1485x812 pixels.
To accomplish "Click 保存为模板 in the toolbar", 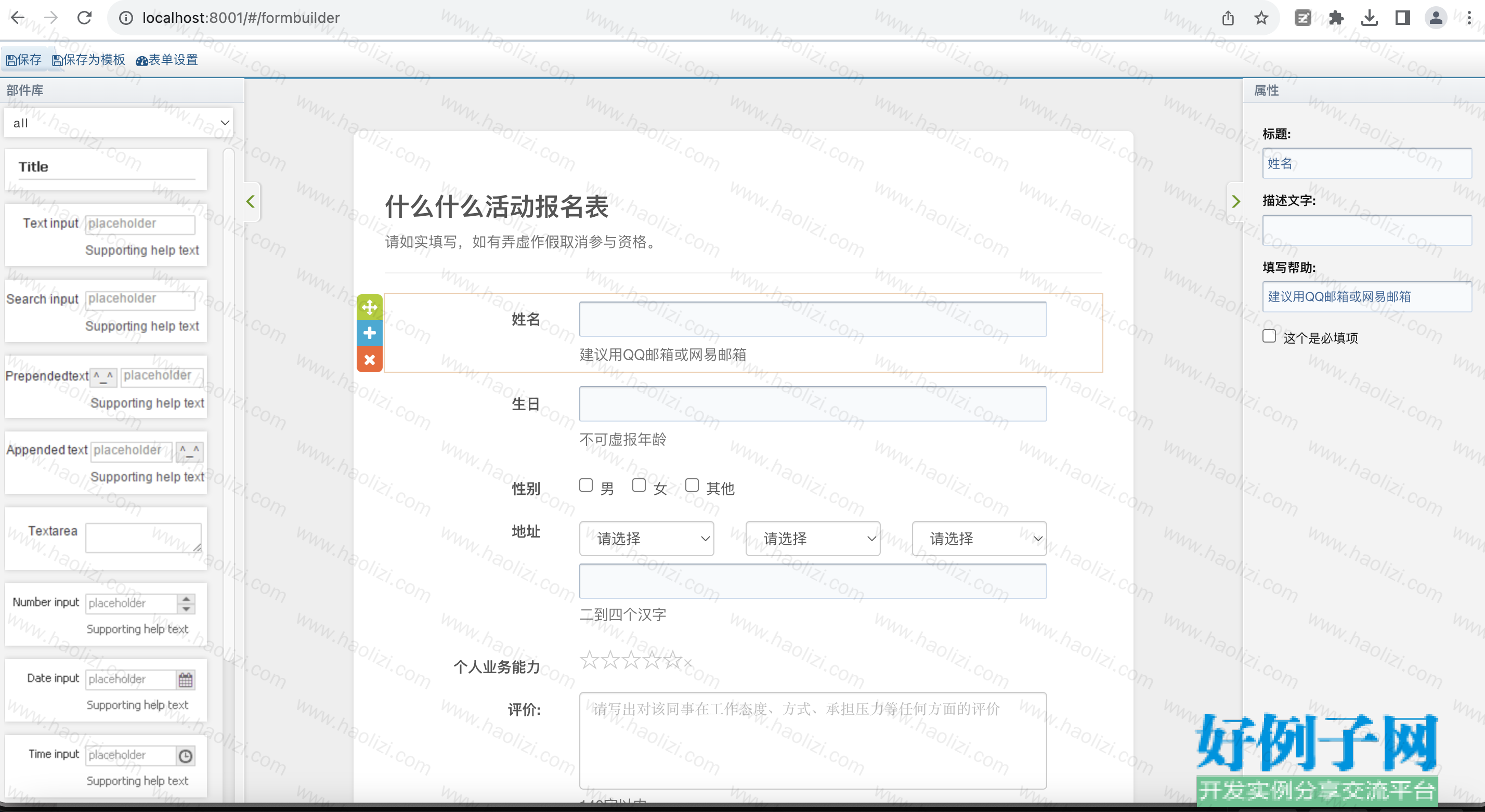I will [x=88, y=60].
